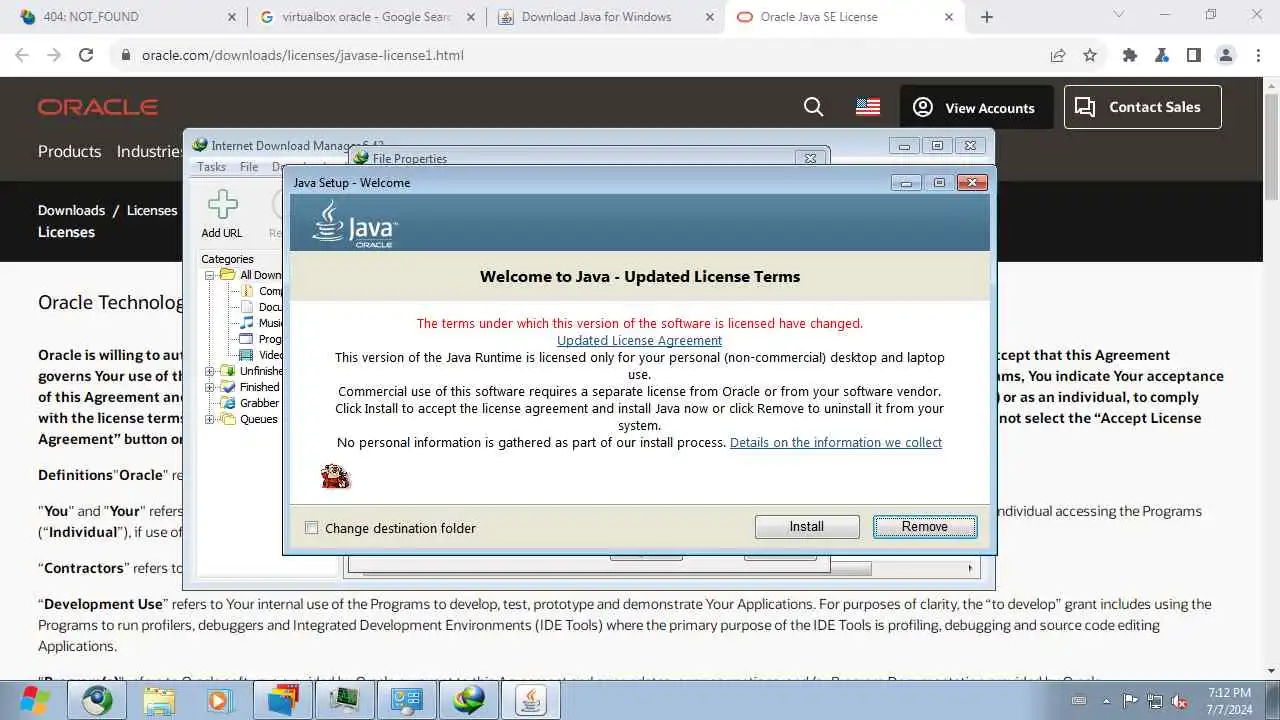
Task: Open the Chrome extensions puzzle icon
Action: click(1130, 55)
